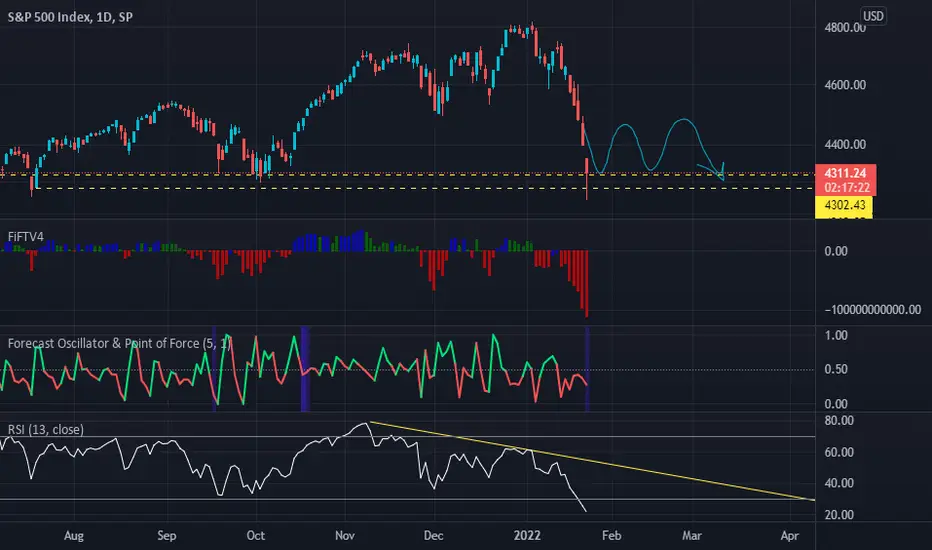Open the USD currency selector
The height and width of the screenshot is (550, 932).
873,16
